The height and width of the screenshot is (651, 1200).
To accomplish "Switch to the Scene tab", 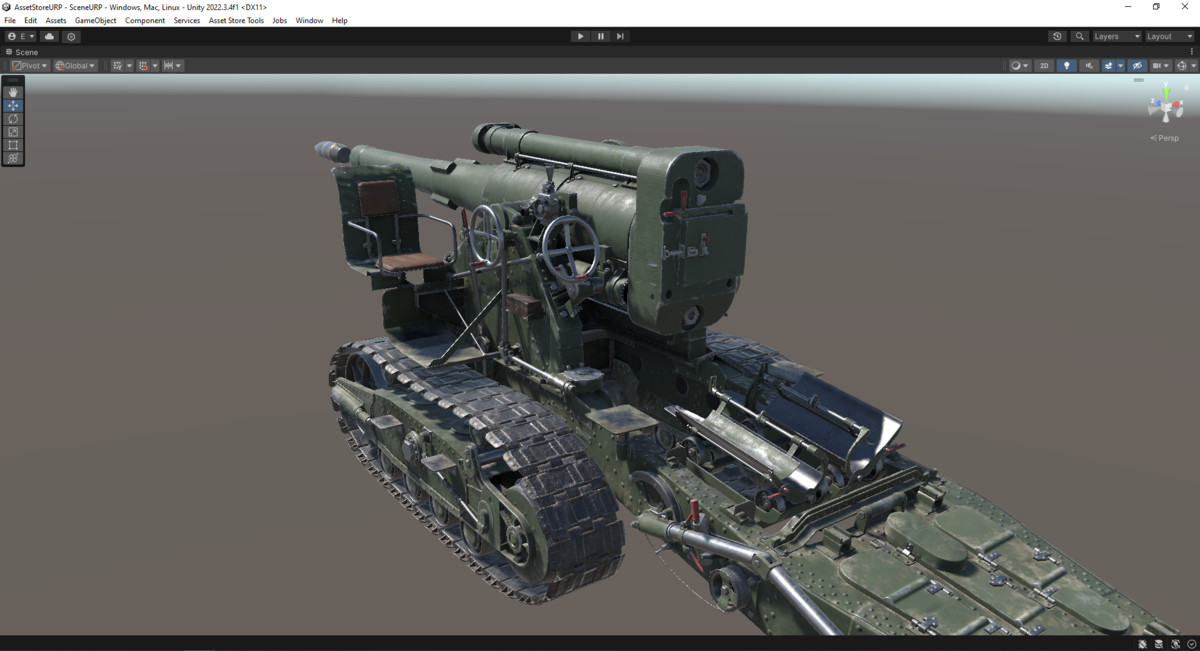I will point(25,51).
